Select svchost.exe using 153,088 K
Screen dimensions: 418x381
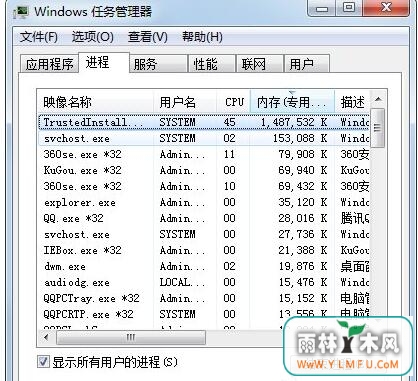point(203,138)
